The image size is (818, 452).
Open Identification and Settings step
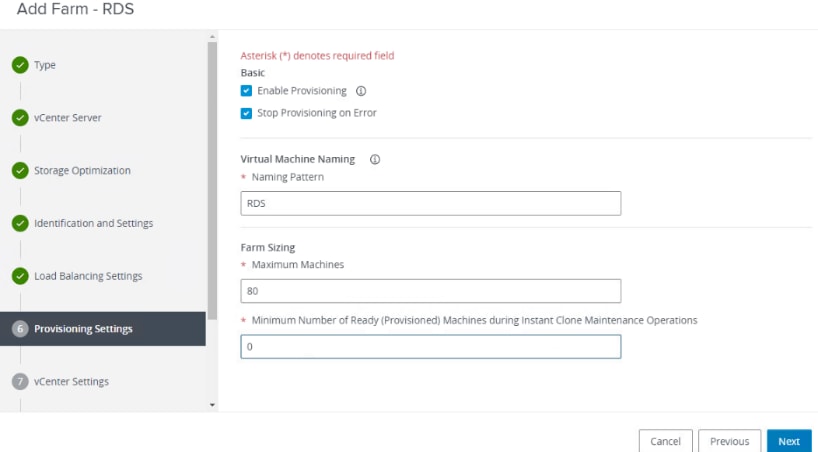pos(93,223)
